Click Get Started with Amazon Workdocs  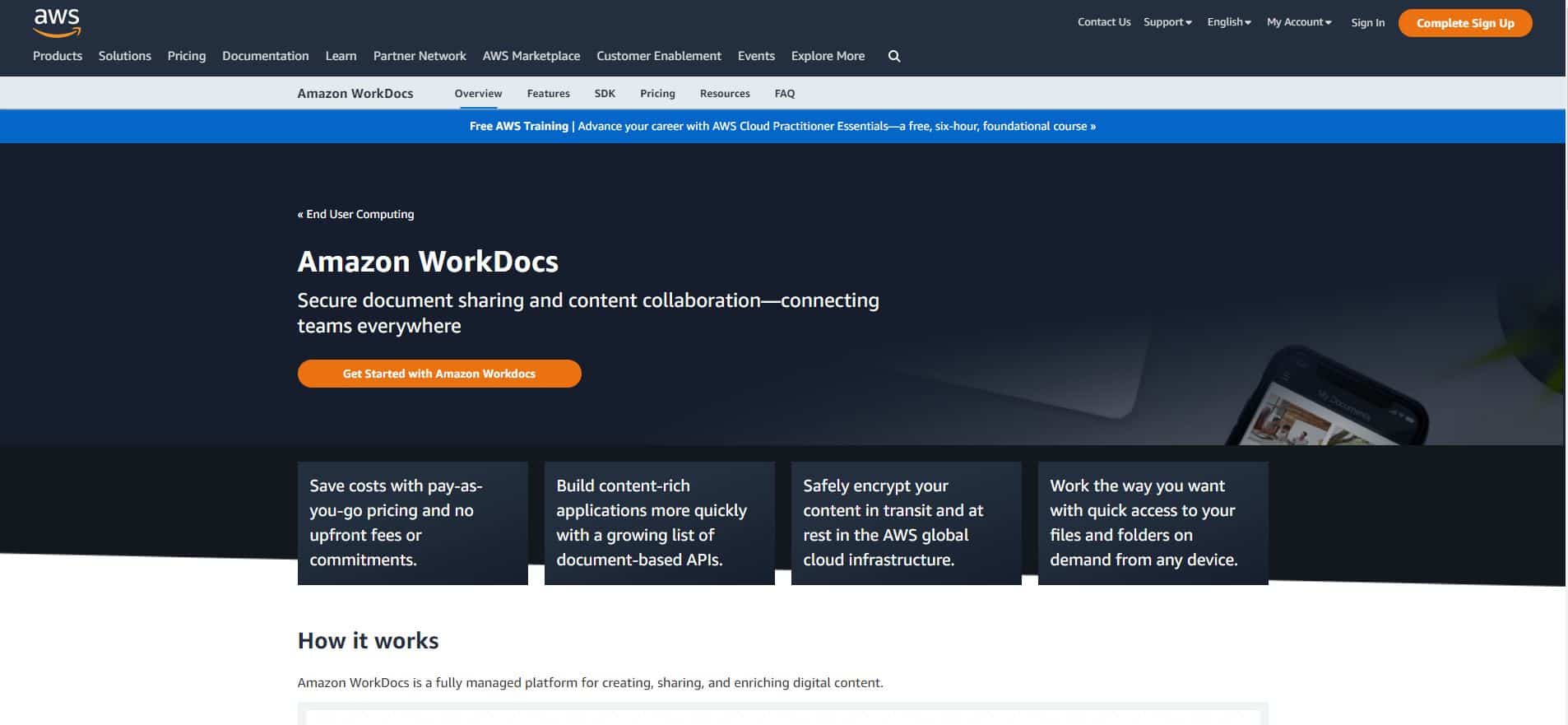(439, 374)
